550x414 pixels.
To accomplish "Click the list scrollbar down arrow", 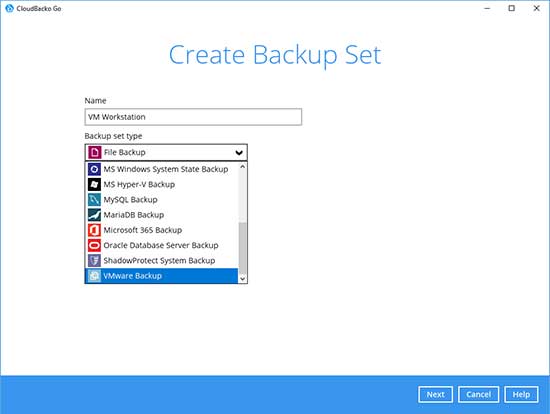I will tap(242, 279).
